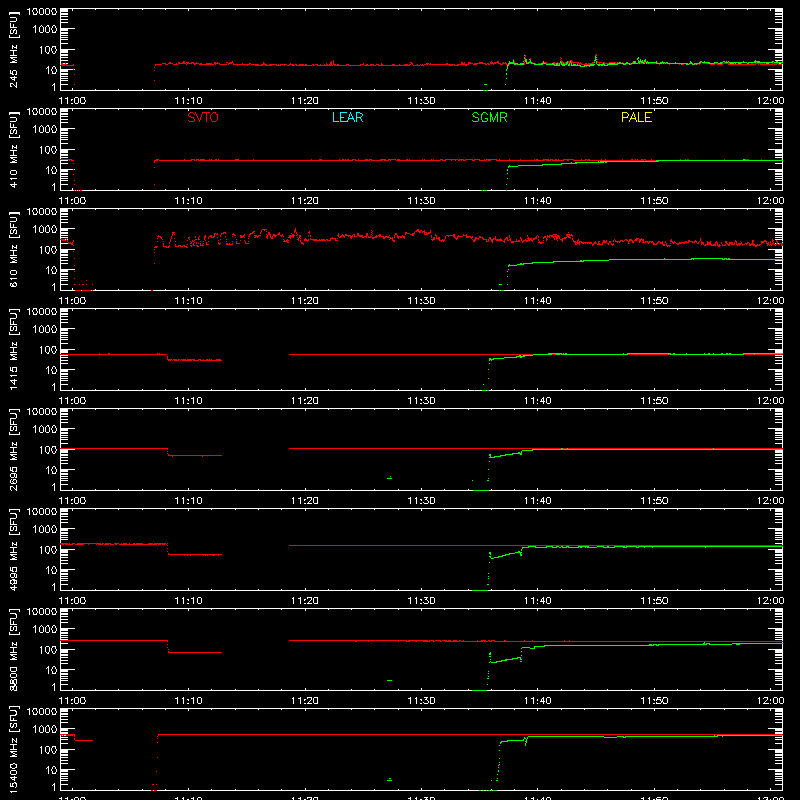Screen dimensions: 800x800
Task: Click the 1000 y-axis label of 610 MHz plot
Action: (45, 229)
